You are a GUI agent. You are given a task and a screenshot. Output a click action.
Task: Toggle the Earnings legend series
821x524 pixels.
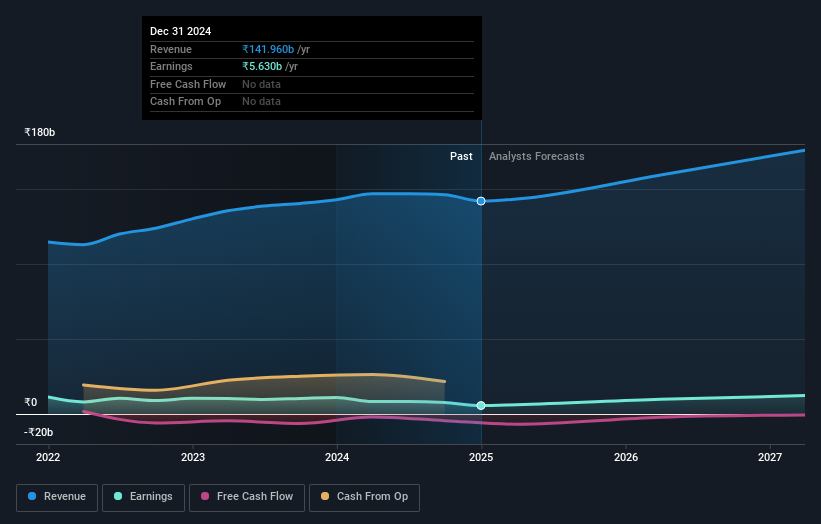point(143,497)
